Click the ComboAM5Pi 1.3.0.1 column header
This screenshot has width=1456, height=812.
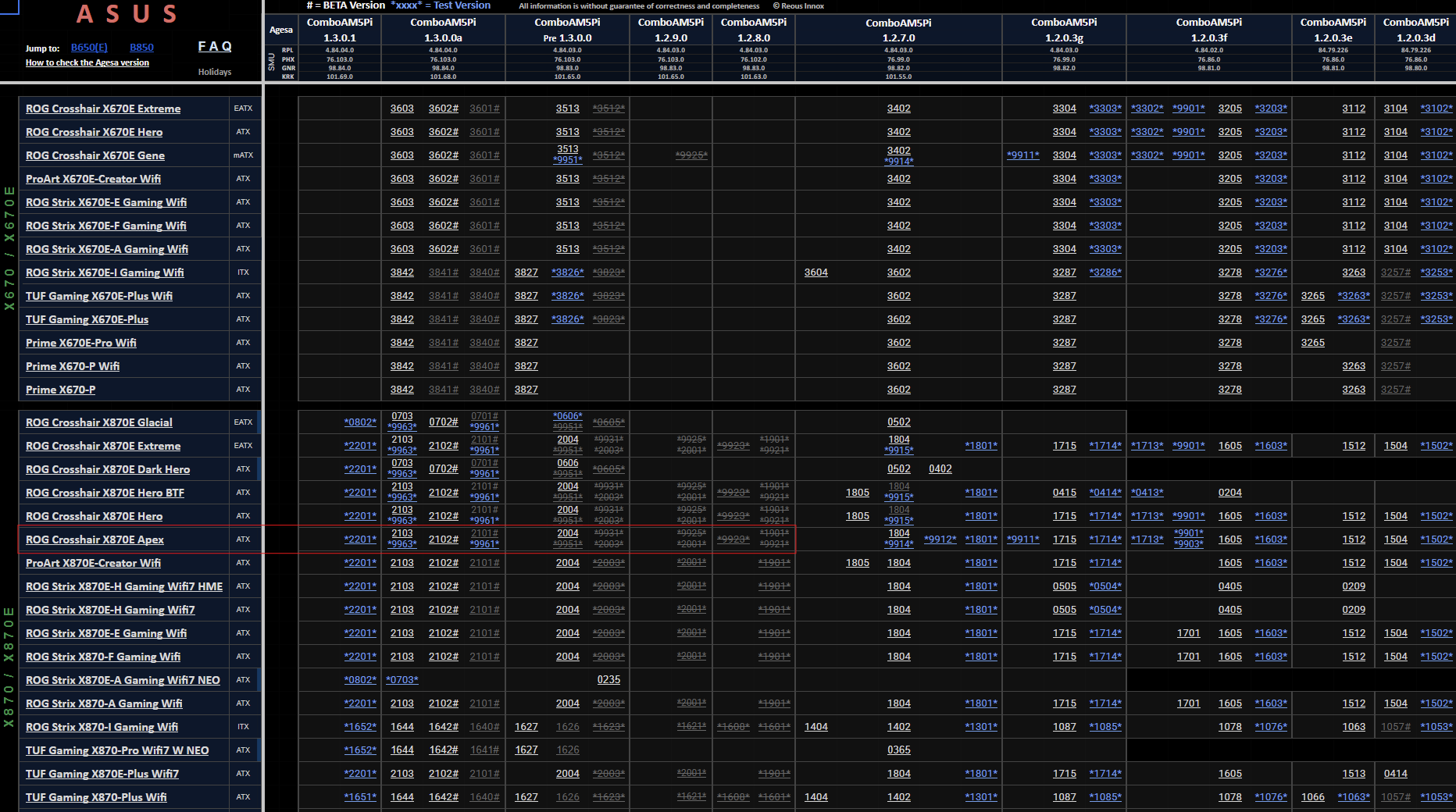[x=340, y=30]
